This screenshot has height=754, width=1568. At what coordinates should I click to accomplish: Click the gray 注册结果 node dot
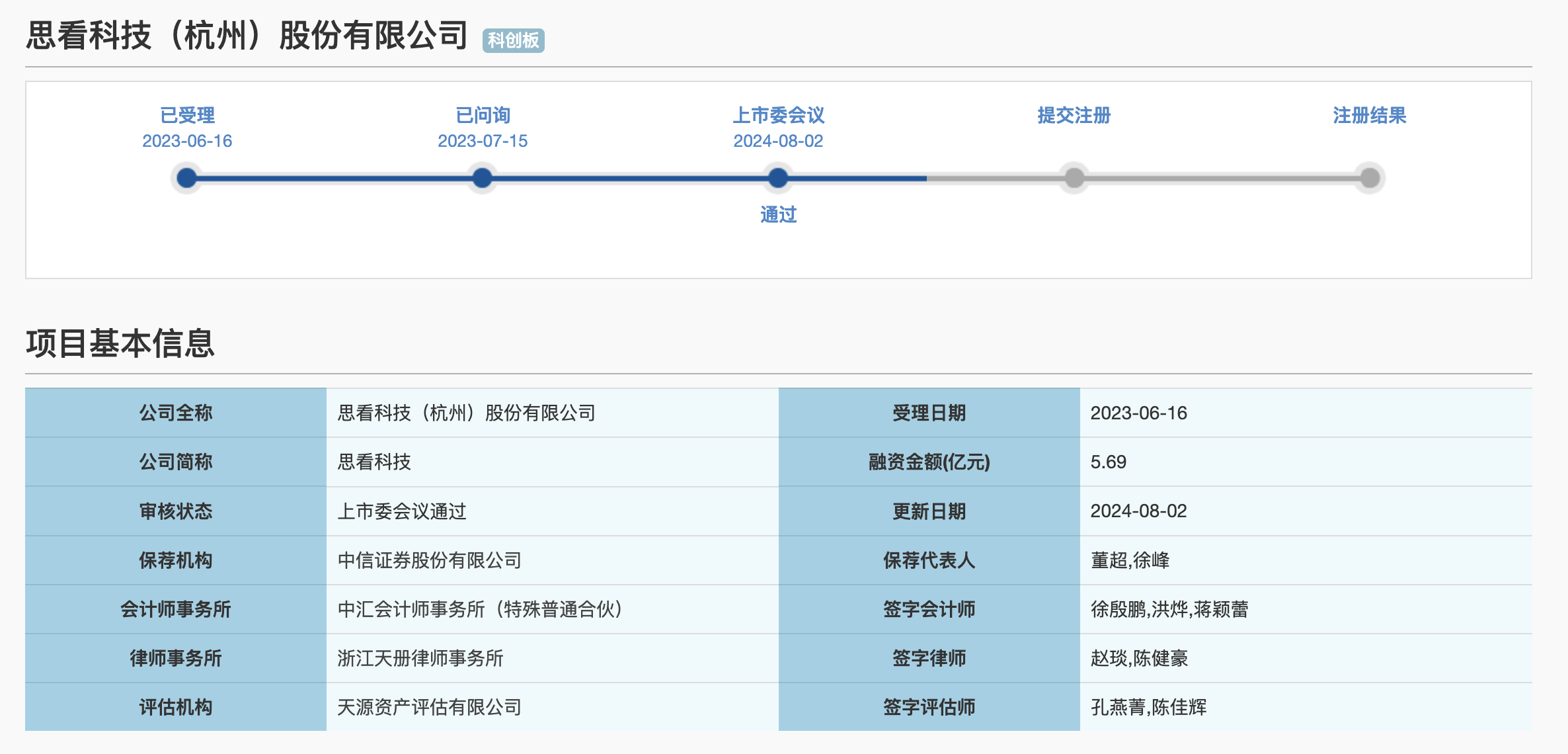click(1370, 178)
